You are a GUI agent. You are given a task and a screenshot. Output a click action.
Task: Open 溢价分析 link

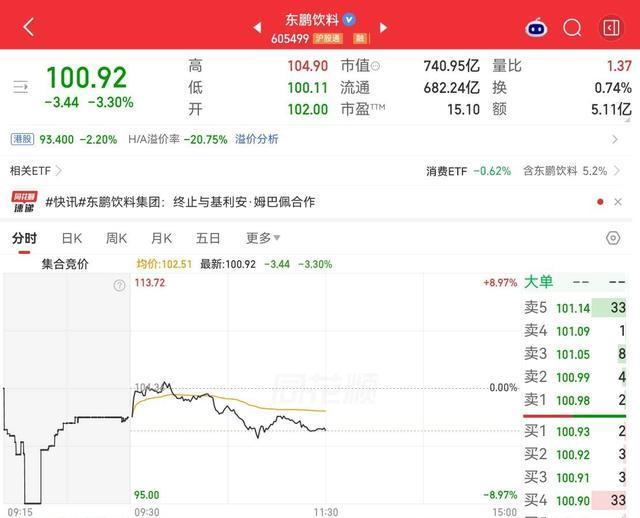pyautogui.click(x=256, y=139)
